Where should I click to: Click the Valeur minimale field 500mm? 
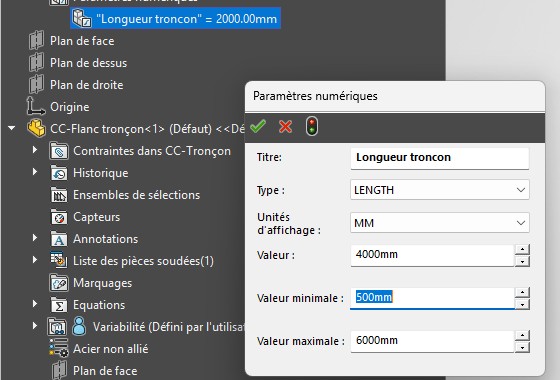pos(432,298)
